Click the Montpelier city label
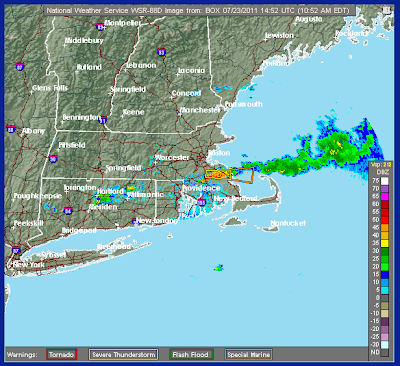Image resolution: width=400 pixels, height=366 pixels. [x=122, y=23]
